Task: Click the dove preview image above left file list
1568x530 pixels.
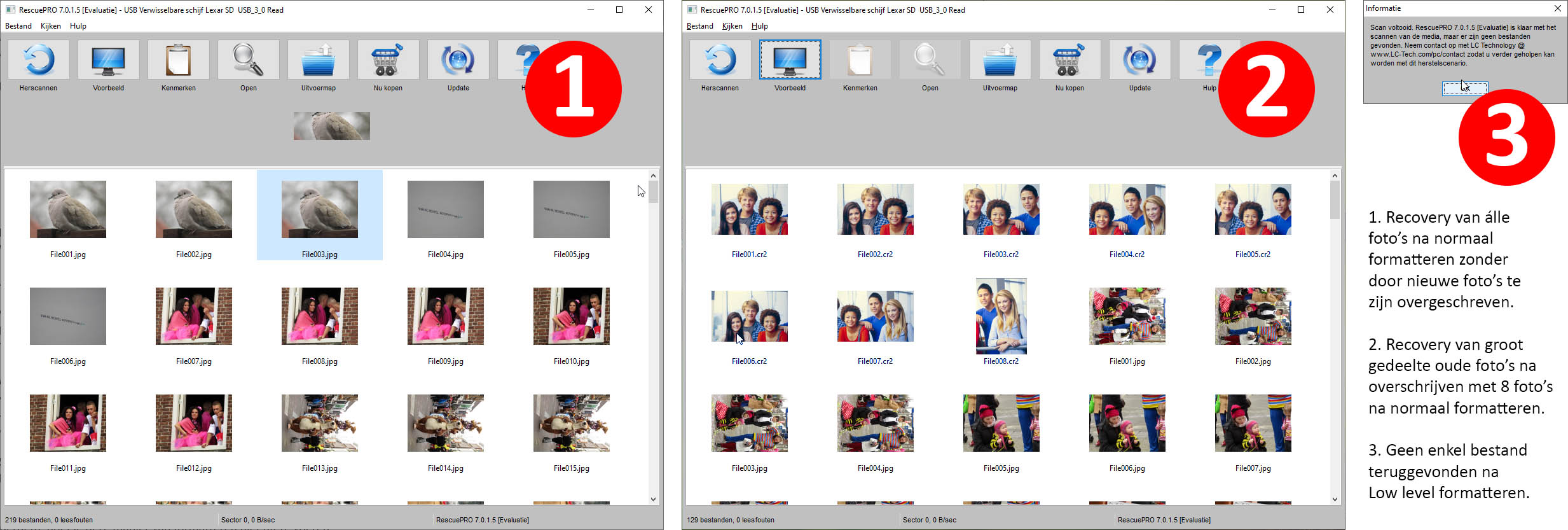Action: point(332,126)
